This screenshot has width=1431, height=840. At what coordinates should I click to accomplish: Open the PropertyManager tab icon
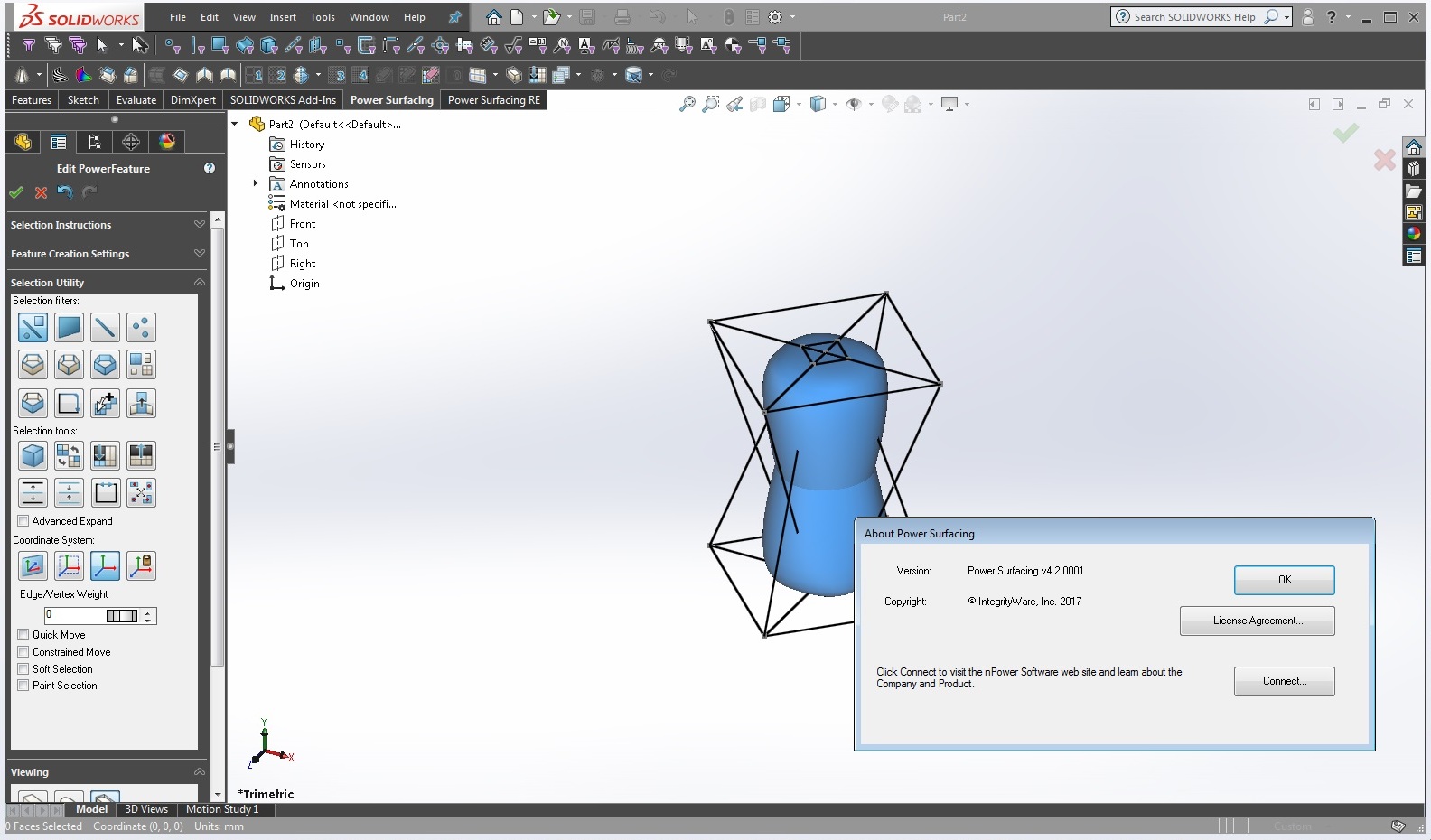pos(59,142)
